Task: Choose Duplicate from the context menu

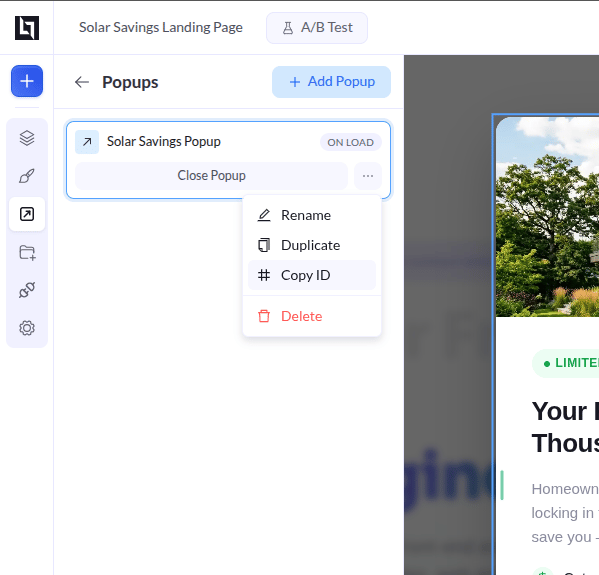Action: 312,245
